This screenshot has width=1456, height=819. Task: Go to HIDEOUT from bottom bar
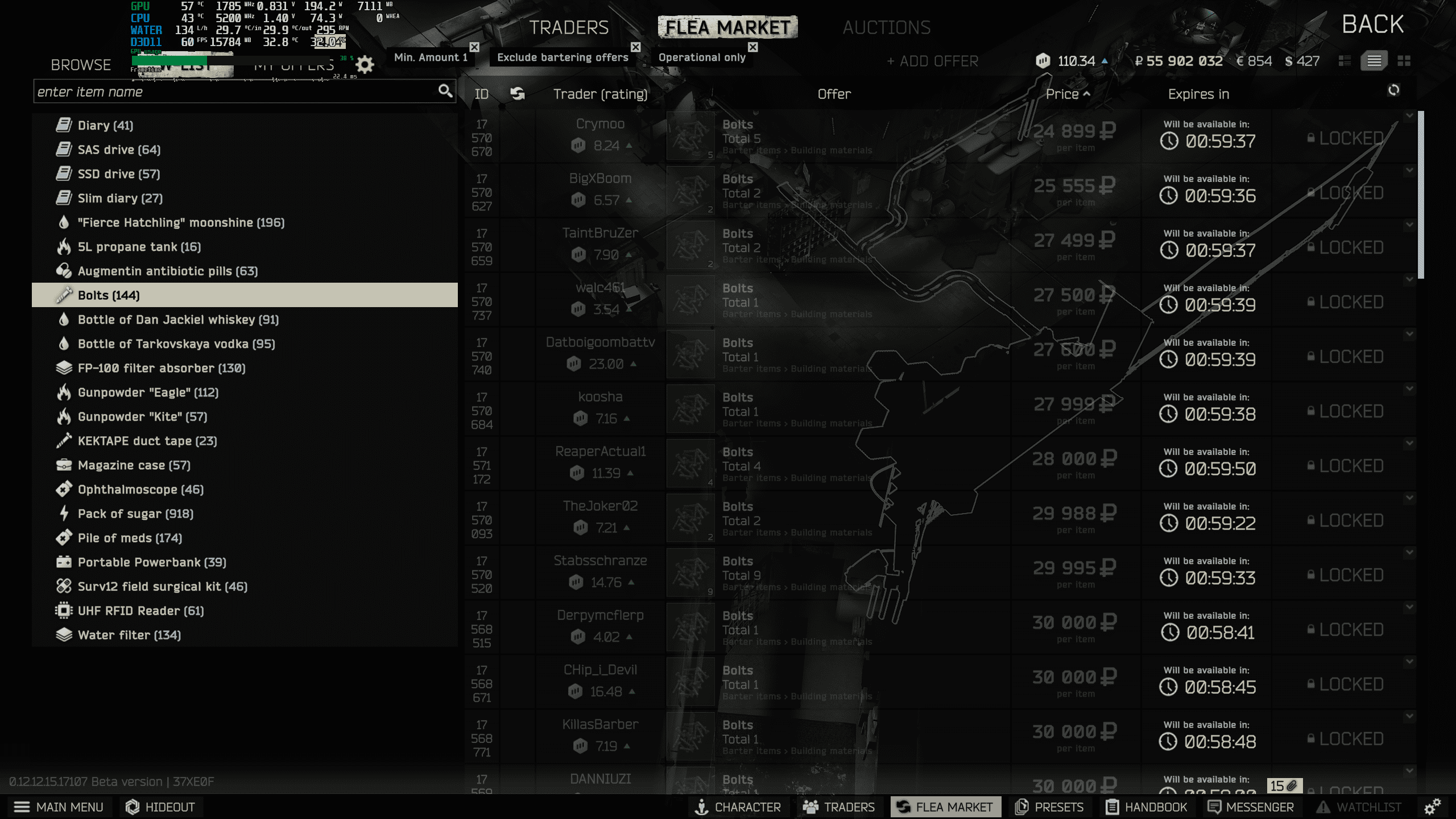point(160,807)
